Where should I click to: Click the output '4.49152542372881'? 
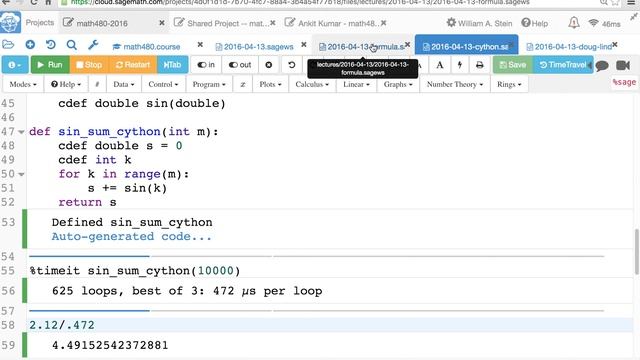point(110,345)
